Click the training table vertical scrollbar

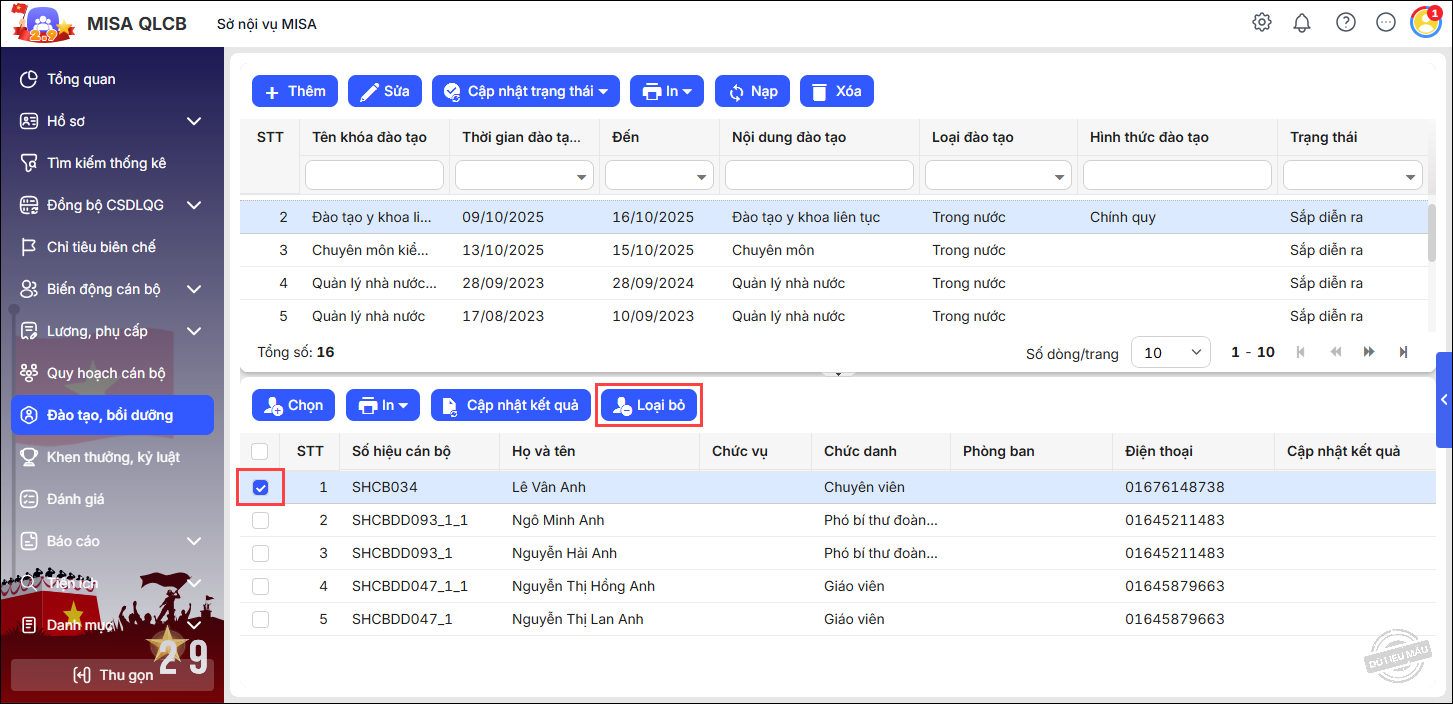tap(1432, 230)
